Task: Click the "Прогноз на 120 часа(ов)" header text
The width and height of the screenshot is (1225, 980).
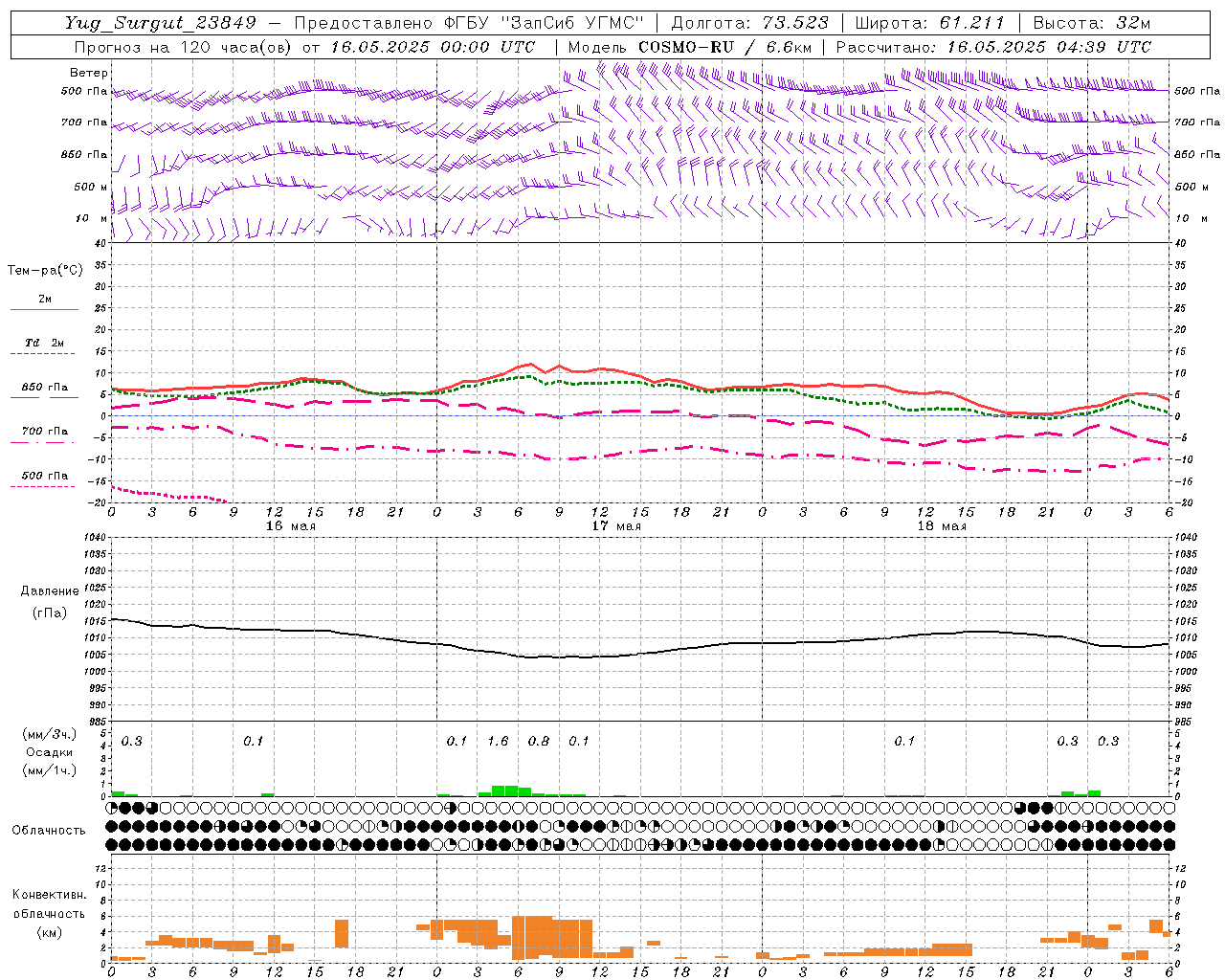Action: click(x=185, y=47)
